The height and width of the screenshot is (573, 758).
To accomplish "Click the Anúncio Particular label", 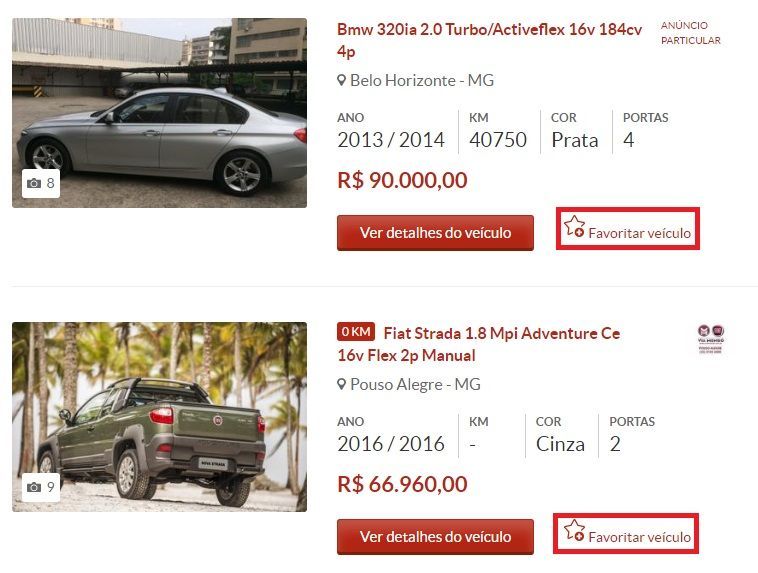I will [690, 33].
